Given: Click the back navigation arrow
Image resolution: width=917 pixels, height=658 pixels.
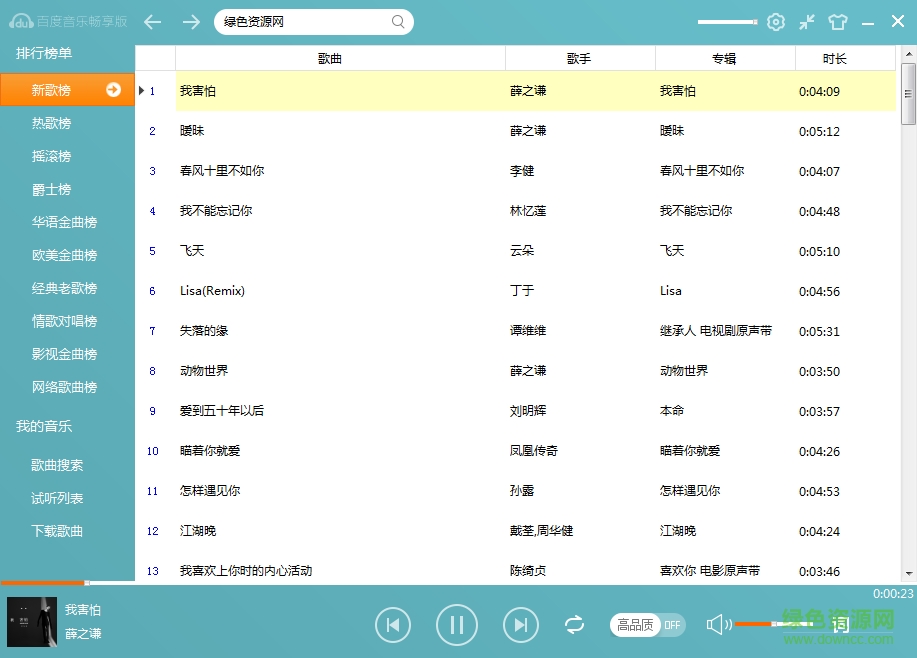Looking at the screenshot, I should point(152,21).
